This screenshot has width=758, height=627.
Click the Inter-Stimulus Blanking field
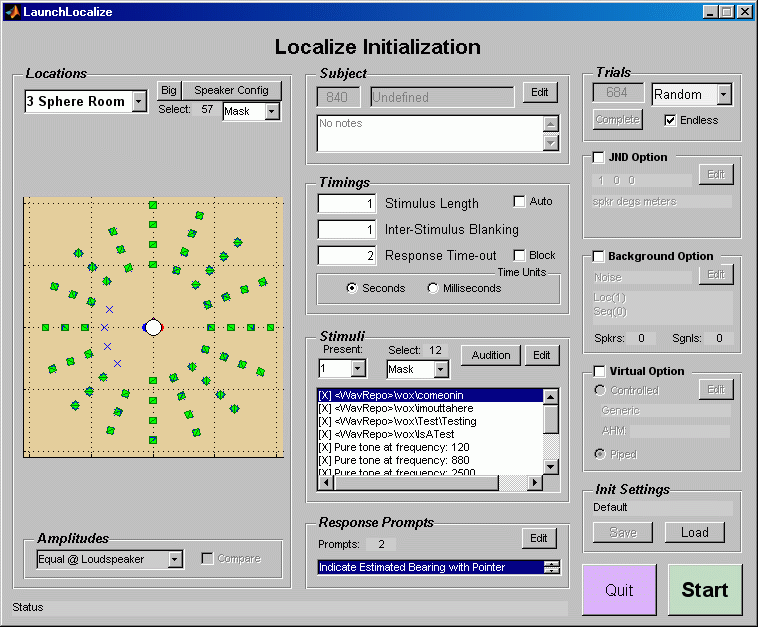click(347, 229)
